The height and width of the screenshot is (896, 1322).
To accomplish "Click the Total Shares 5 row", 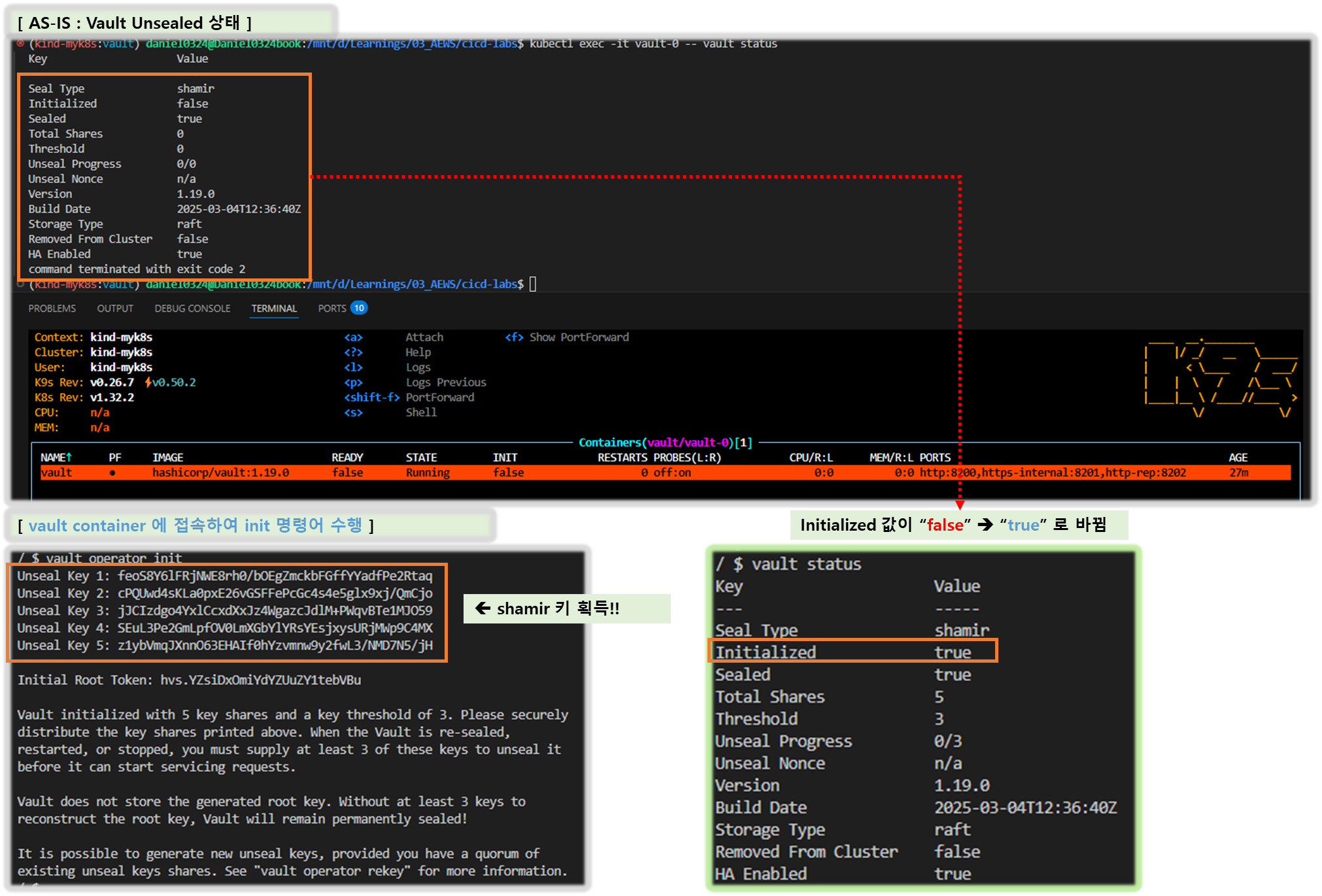I will tap(829, 697).
